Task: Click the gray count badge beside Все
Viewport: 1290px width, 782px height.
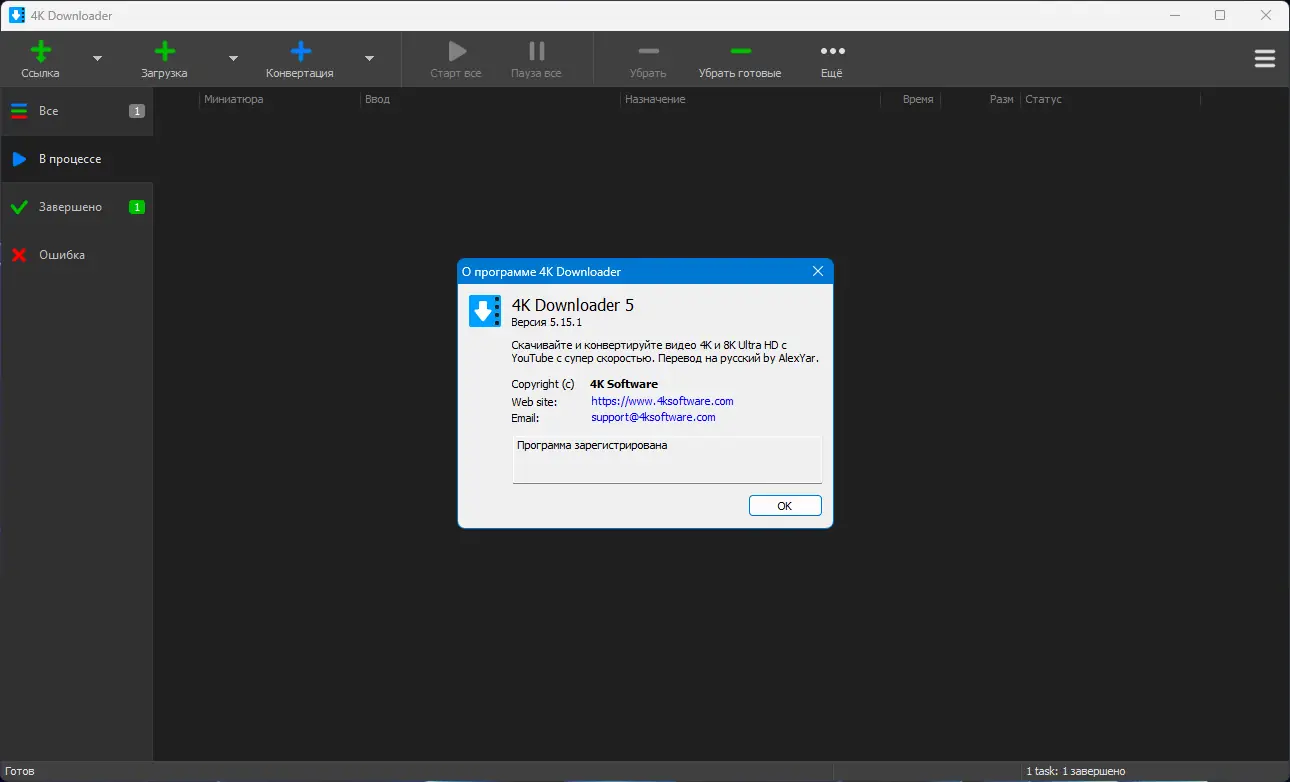Action: [137, 111]
